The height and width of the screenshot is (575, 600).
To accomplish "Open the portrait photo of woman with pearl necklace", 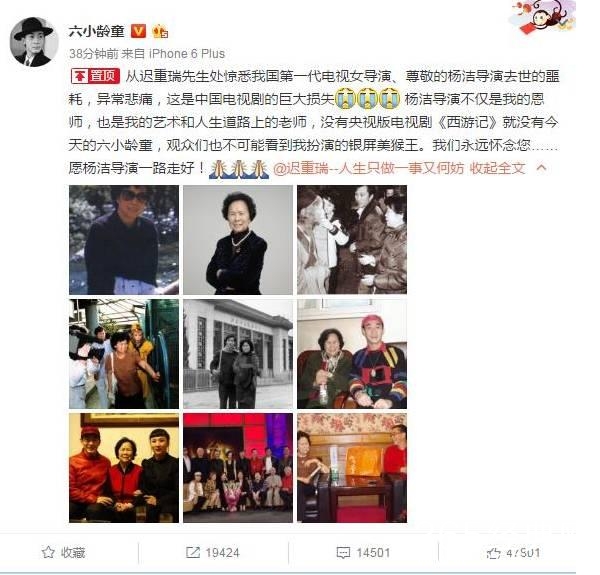I will (x=238, y=239).
